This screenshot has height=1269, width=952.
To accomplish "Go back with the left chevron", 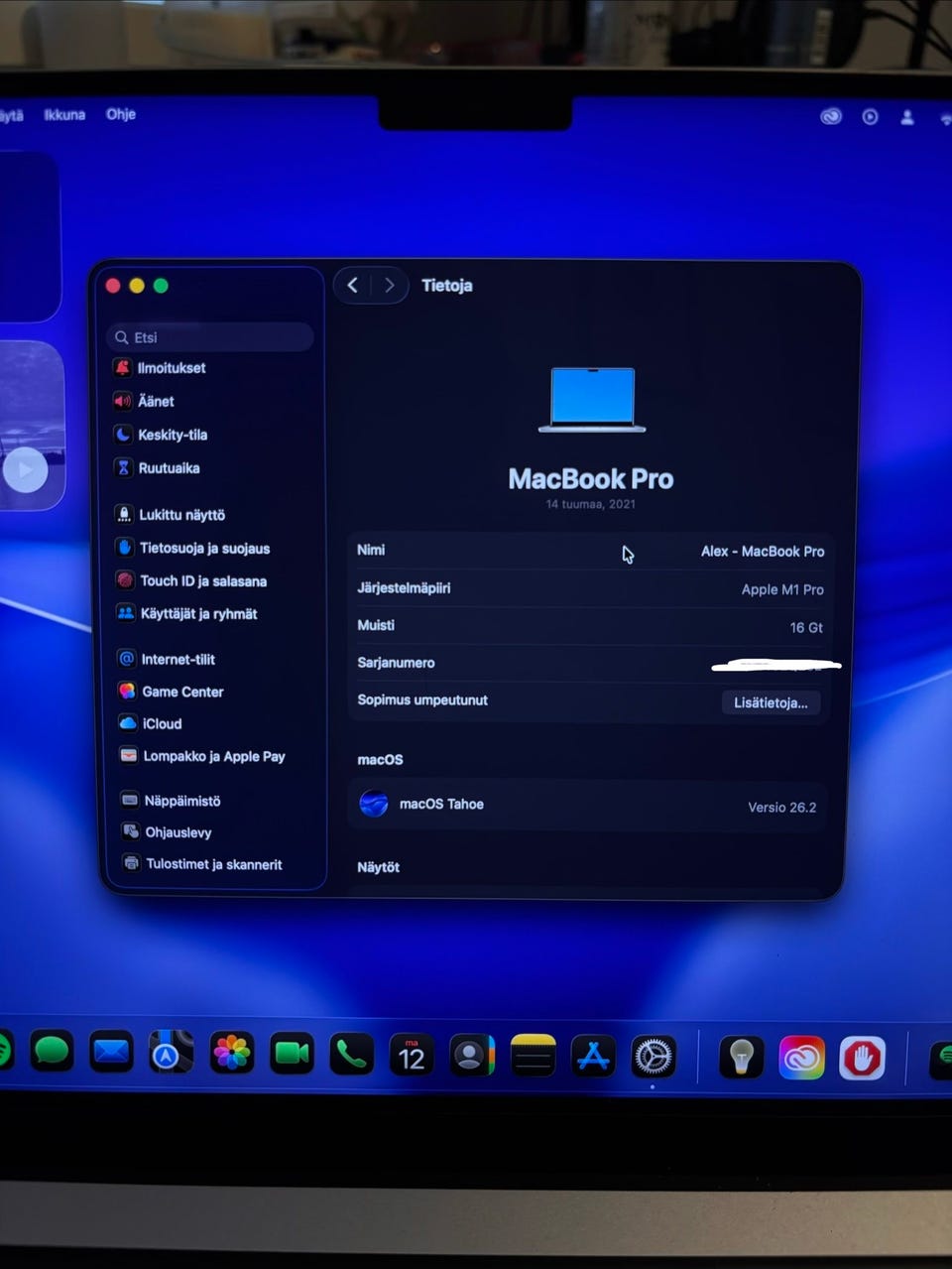I will click(x=353, y=286).
